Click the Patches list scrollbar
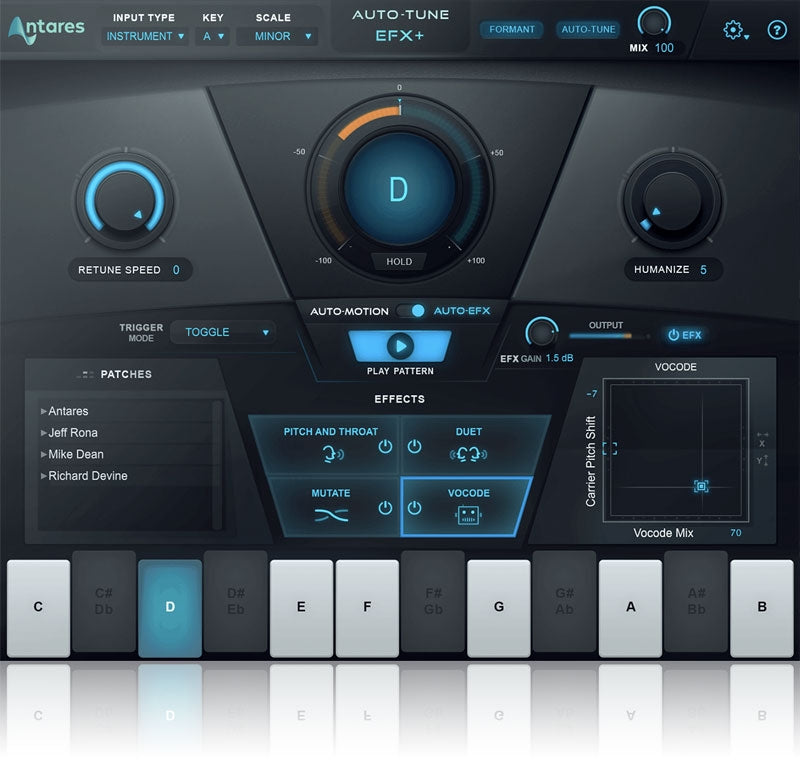800x761 pixels. [217, 464]
